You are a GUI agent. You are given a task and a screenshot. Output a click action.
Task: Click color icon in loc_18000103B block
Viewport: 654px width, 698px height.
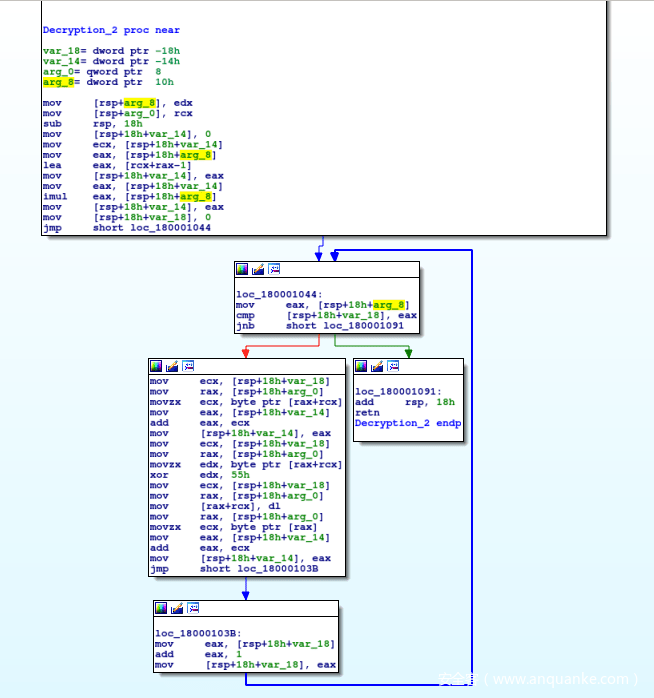pos(161,608)
